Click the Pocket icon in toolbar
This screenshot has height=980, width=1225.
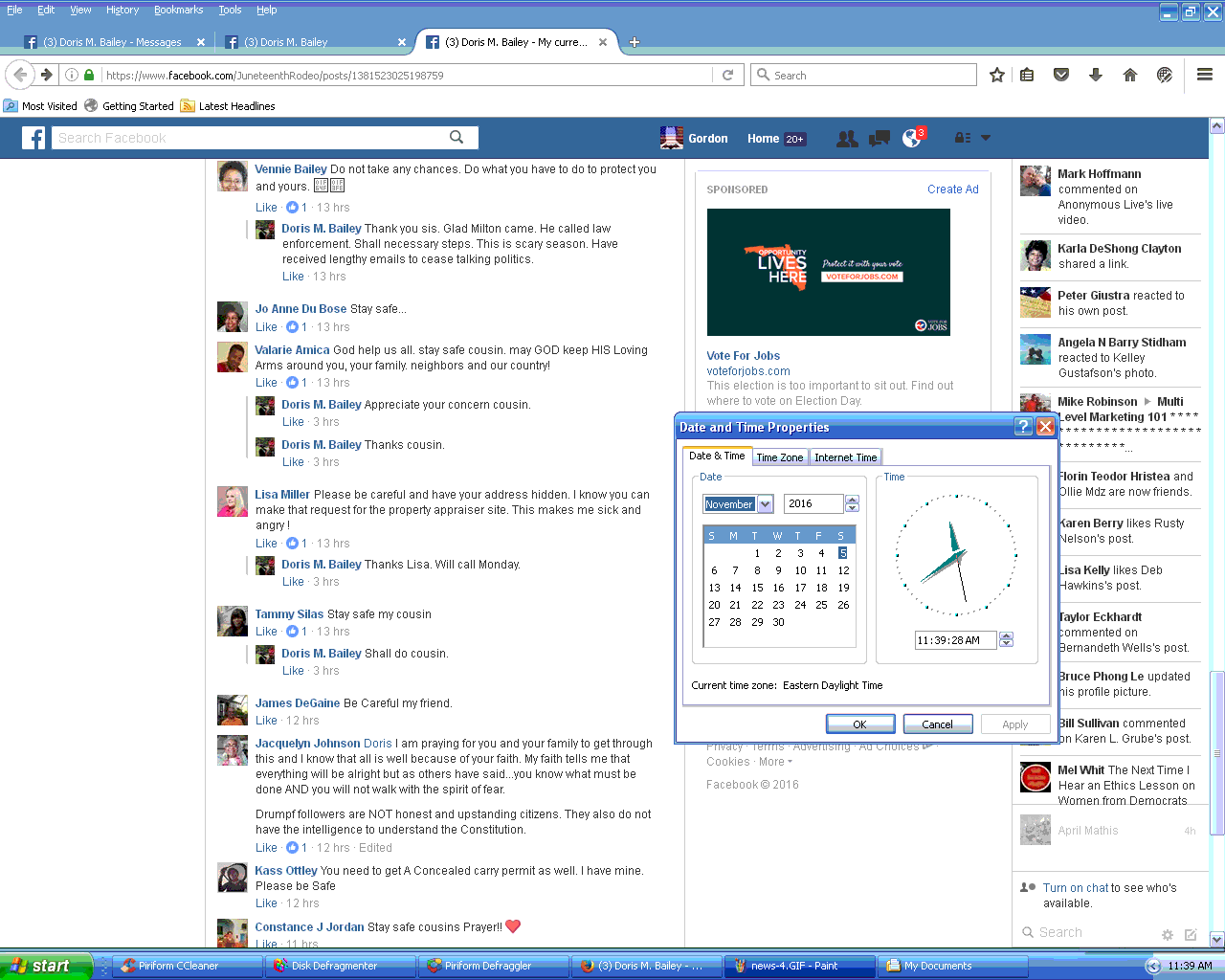(1061, 75)
